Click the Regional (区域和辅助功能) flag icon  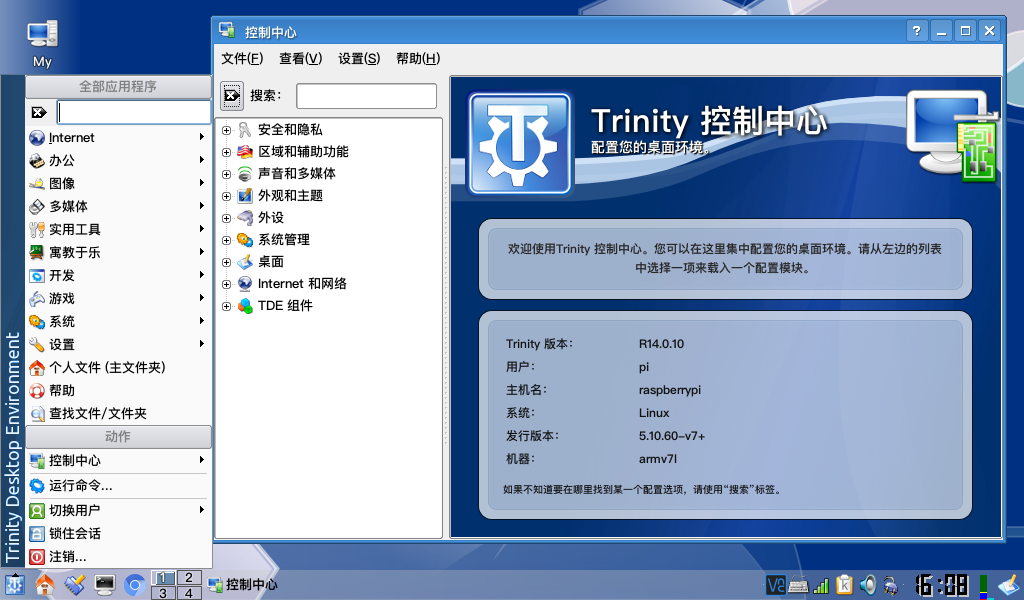coord(245,152)
